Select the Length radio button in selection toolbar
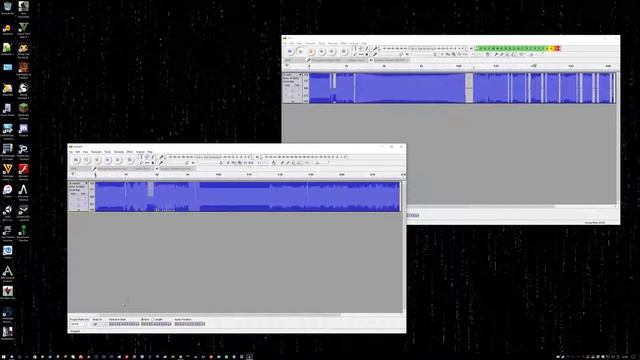This screenshot has width=640, height=360. tap(153, 319)
